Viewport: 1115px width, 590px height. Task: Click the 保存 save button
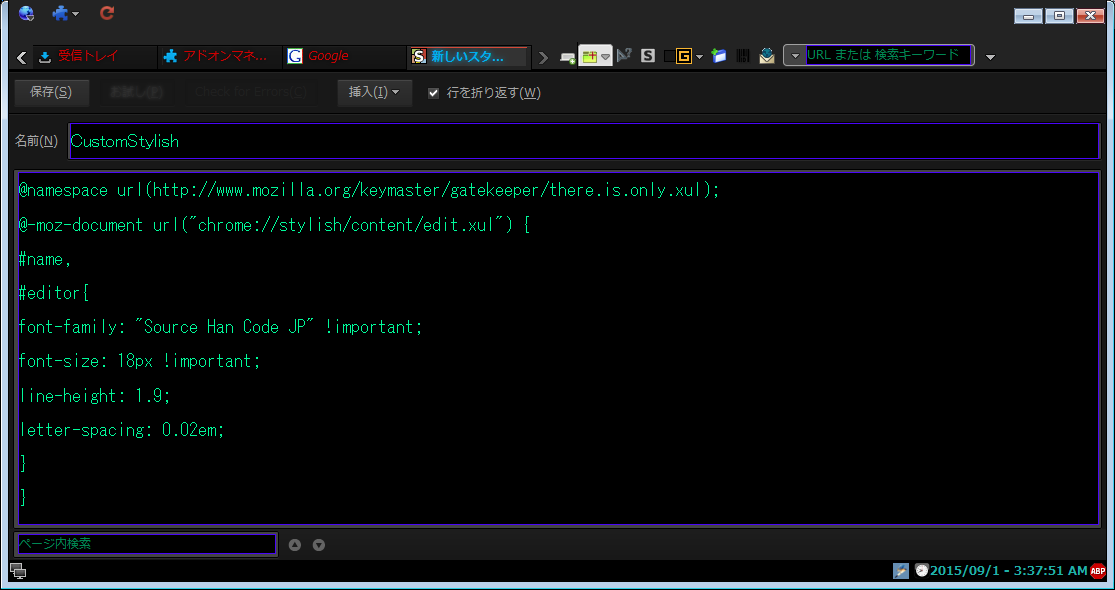[51, 93]
